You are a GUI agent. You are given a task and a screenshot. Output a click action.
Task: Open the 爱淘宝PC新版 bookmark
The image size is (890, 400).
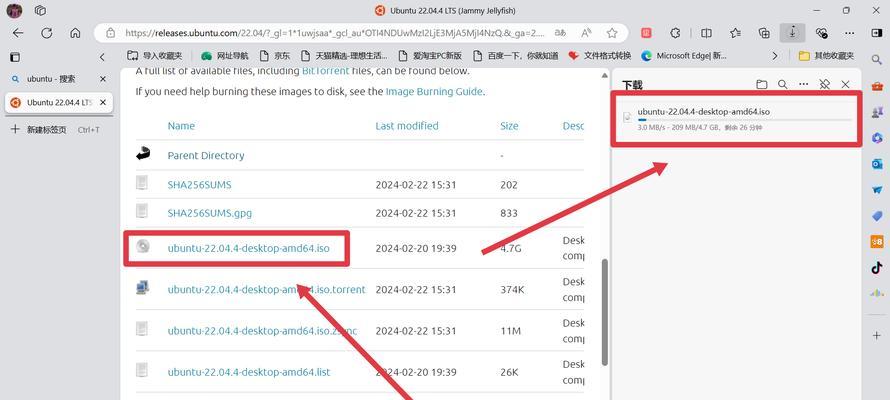pyautogui.click(x=430, y=56)
